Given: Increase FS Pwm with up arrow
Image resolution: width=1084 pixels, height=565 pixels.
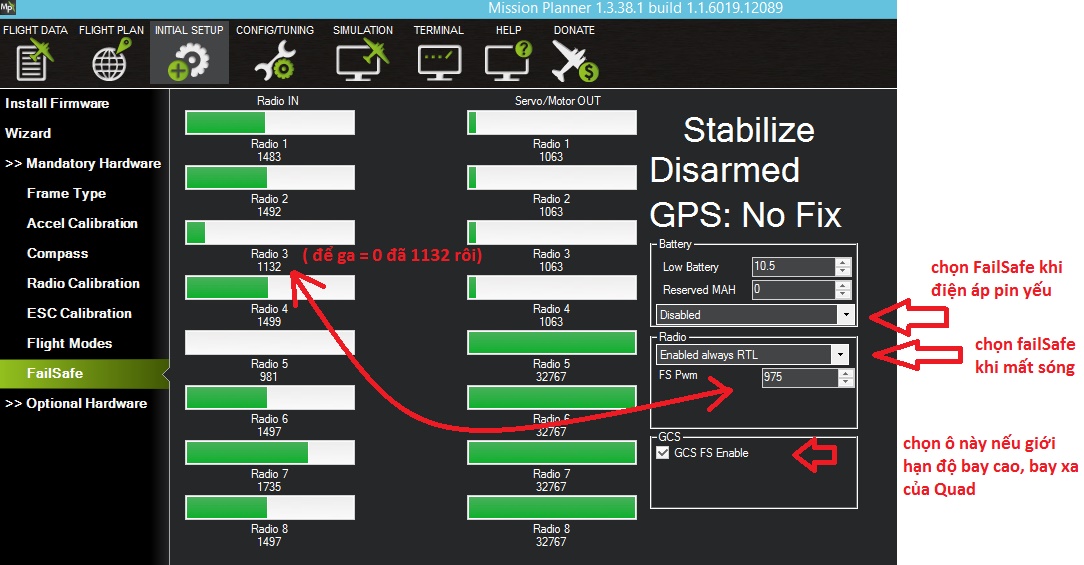Looking at the screenshot, I should 845,373.
